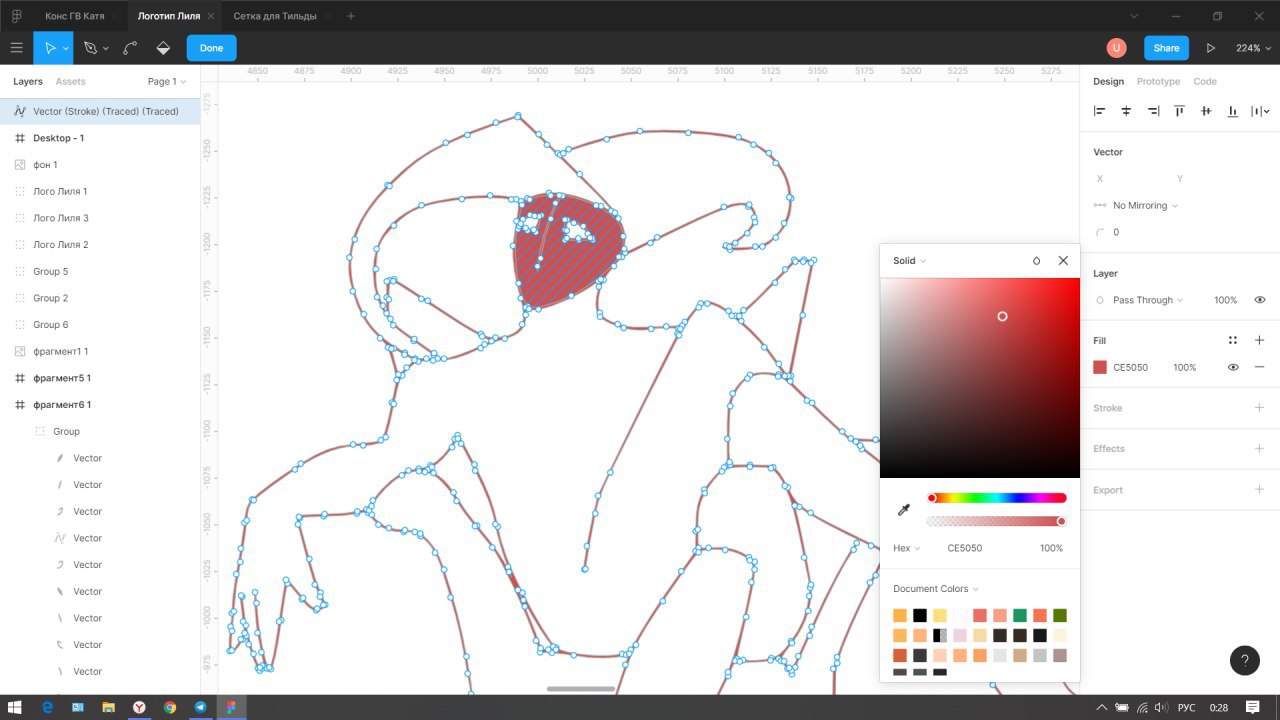Switch to the Code tab
Screen dimensions: 1280x720
pos(1205,81)
